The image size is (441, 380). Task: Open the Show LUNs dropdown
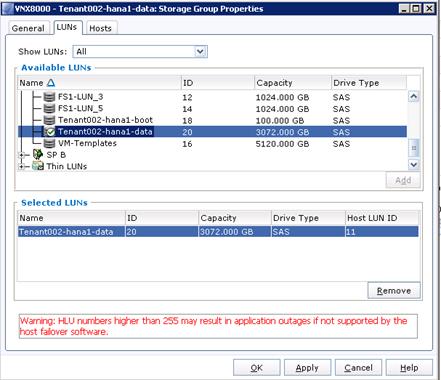pyautogui.click(x=200, y=52)
